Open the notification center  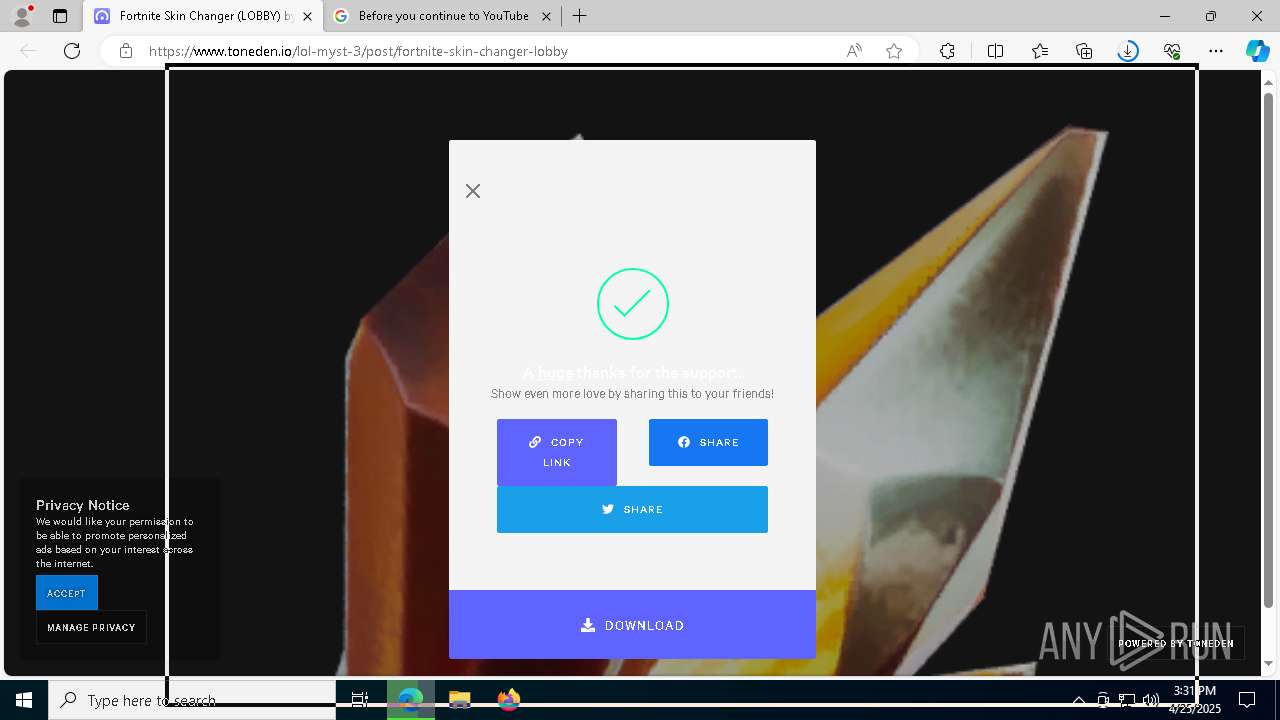1247,700
